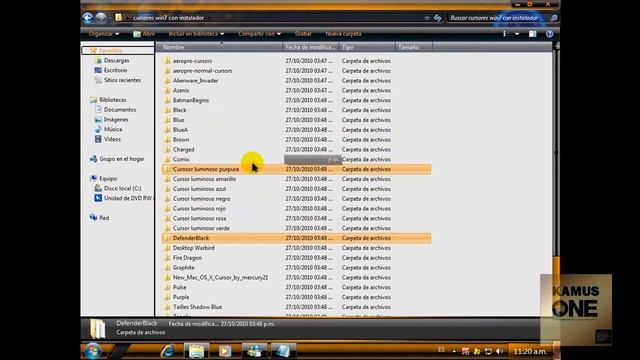This screenshot has width=640, height=360.
Task: Sort by the Tipo column header
Action: tap(367, 47)
